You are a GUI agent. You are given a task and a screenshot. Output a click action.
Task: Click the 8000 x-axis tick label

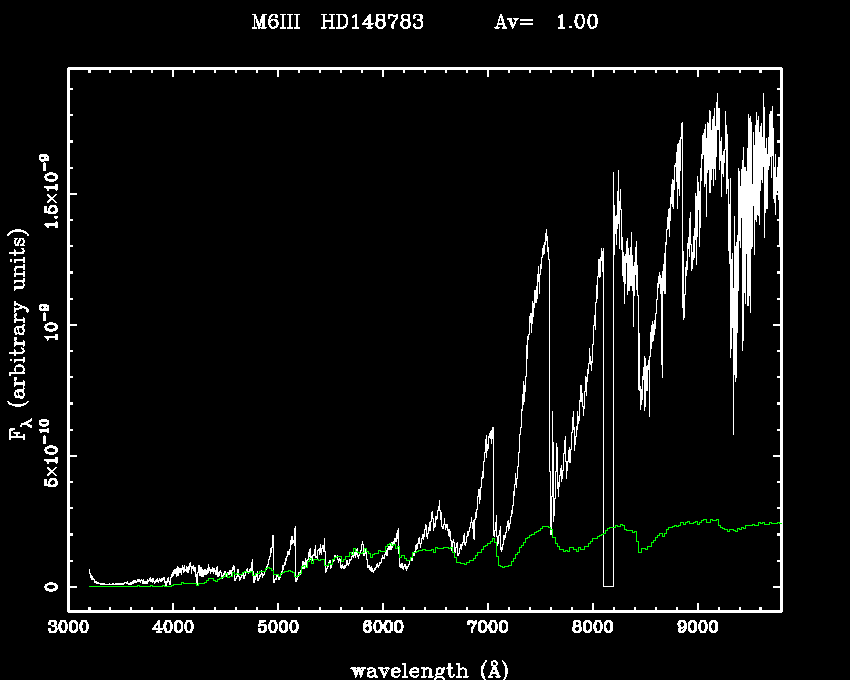592,629
